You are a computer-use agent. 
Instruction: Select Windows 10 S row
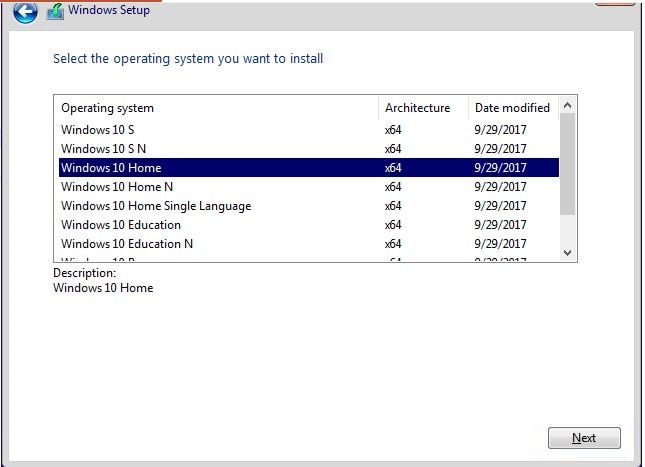coord(309,130)
